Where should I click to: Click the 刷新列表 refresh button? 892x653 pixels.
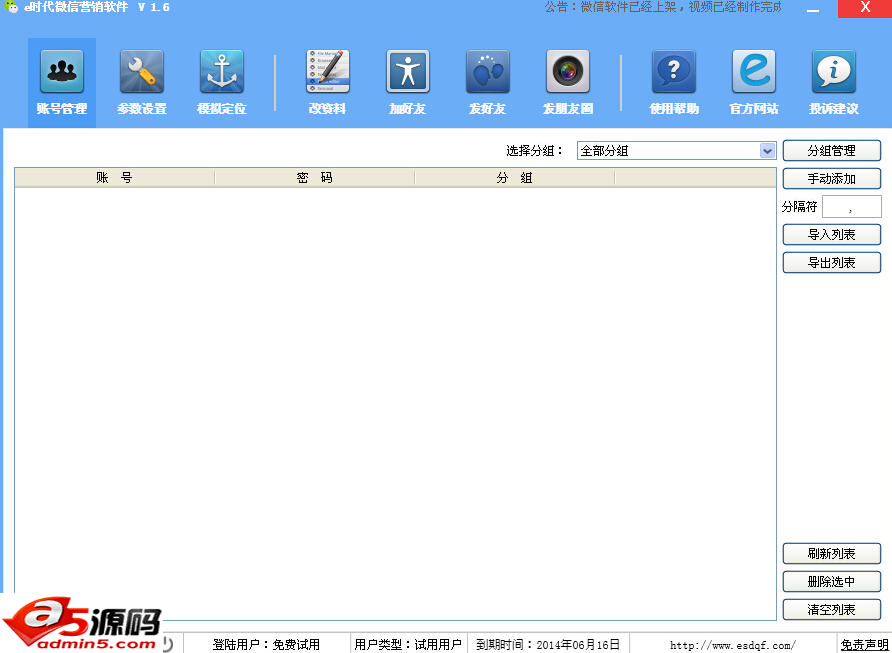tap(832, 553)
